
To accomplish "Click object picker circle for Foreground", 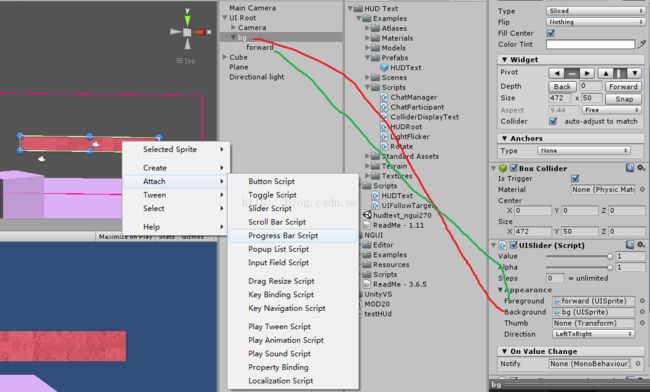I will point(642,301).
